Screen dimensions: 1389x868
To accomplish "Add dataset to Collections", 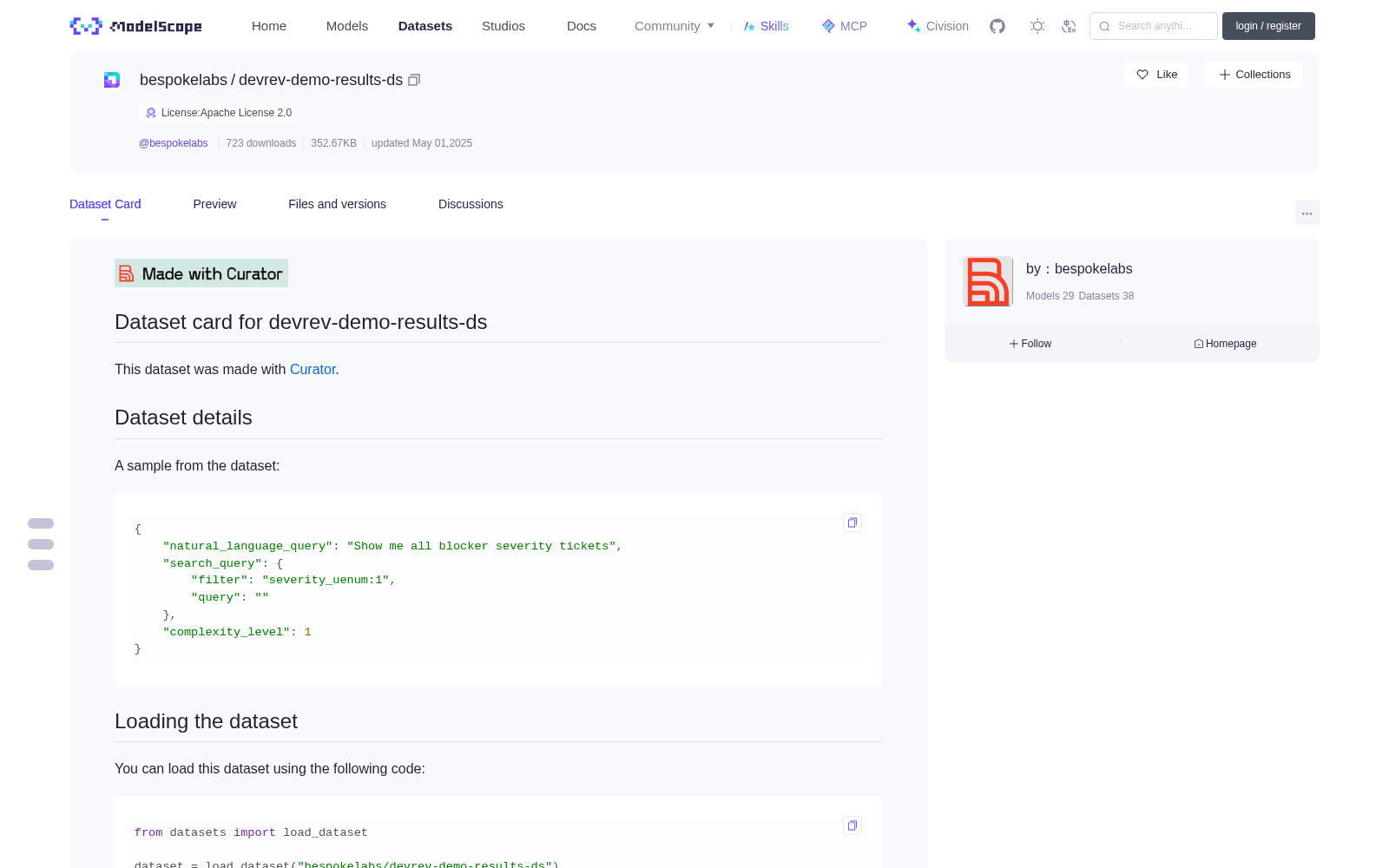I will click(x=1254, y=75).
